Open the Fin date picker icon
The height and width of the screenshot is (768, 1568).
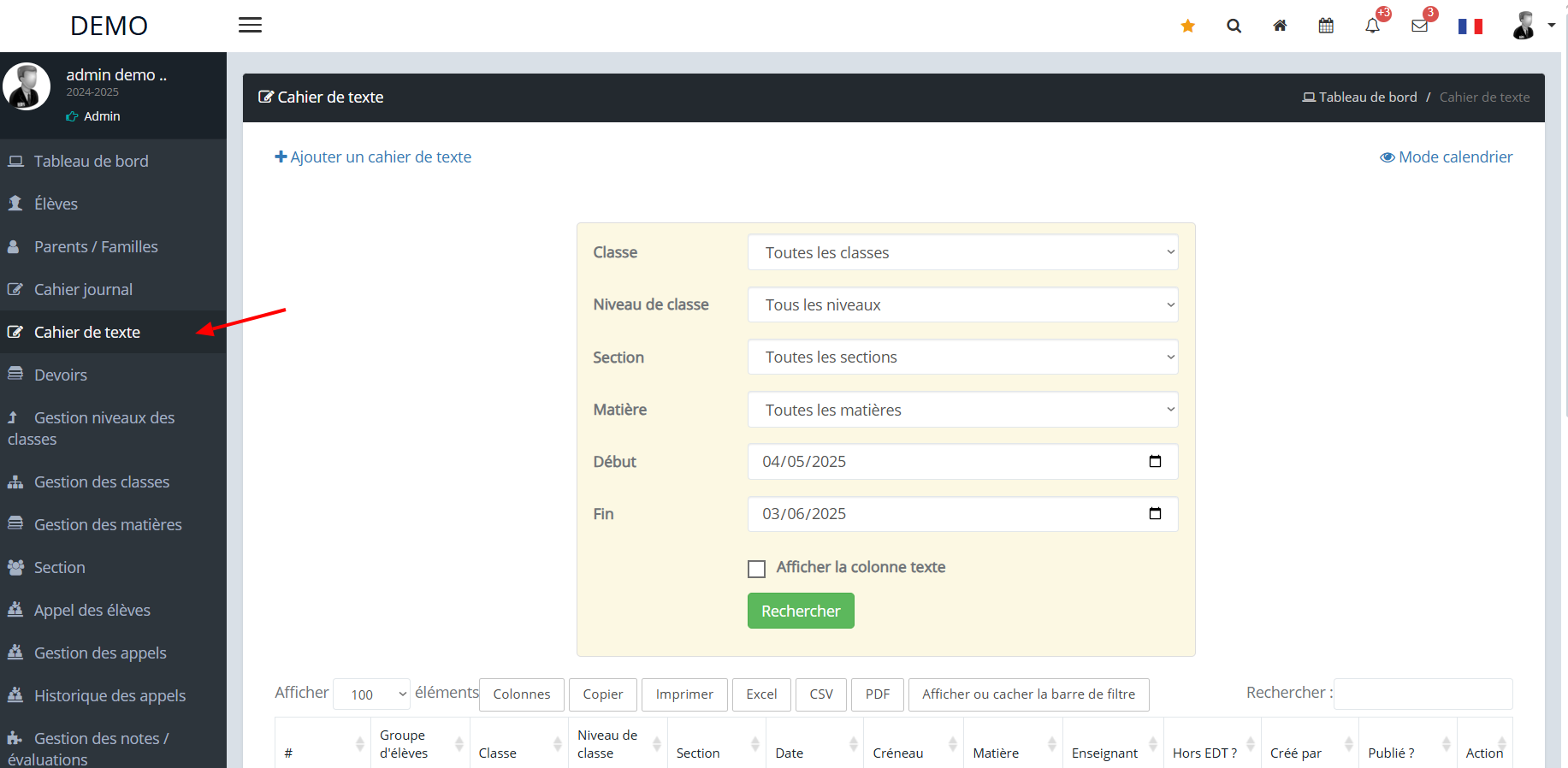1155,514
